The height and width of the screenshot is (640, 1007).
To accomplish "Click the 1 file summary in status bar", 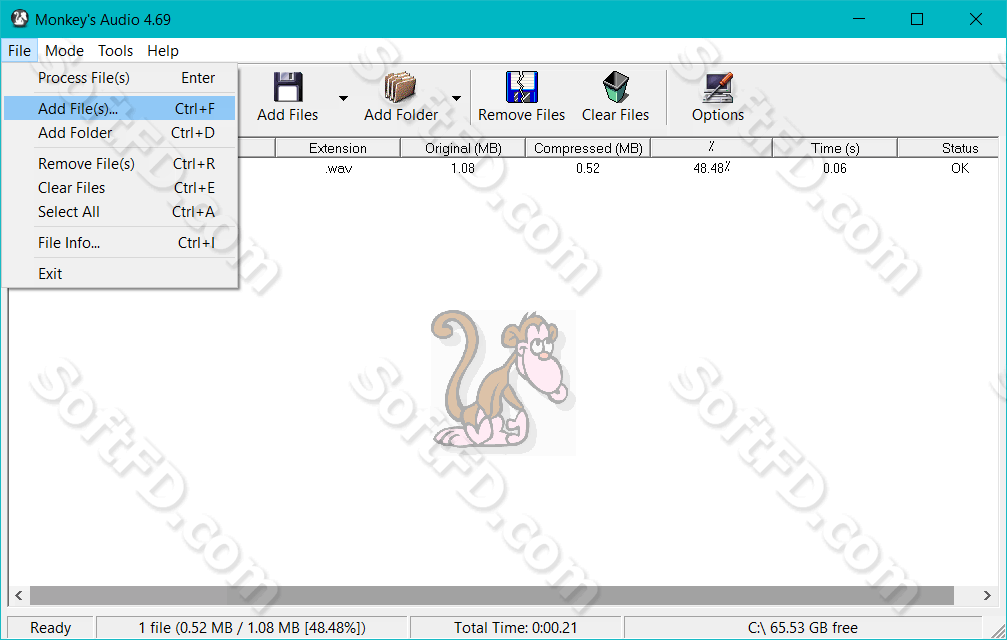I will coord(252,628).
